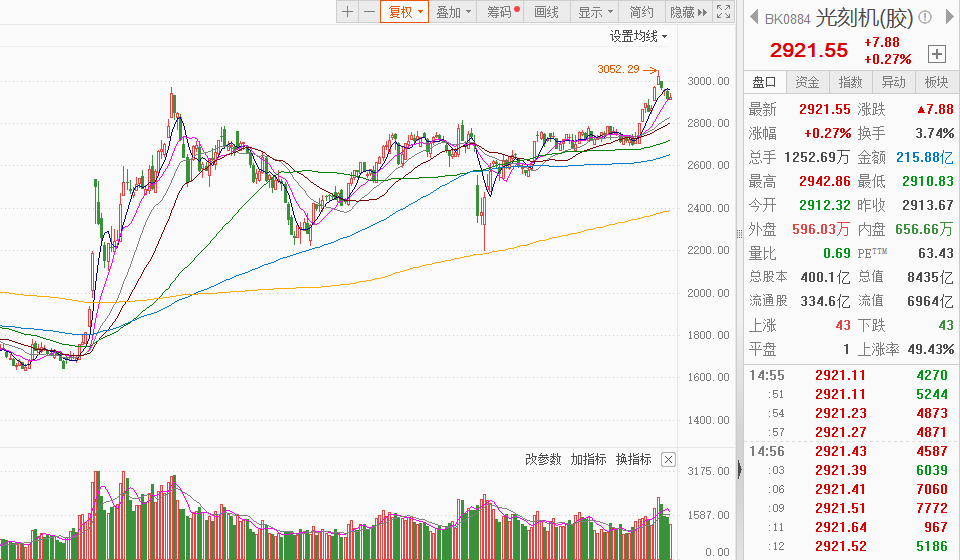Zoom in chart with plus icon
Viewport: 960px width, 560px height.
[347, 12]
